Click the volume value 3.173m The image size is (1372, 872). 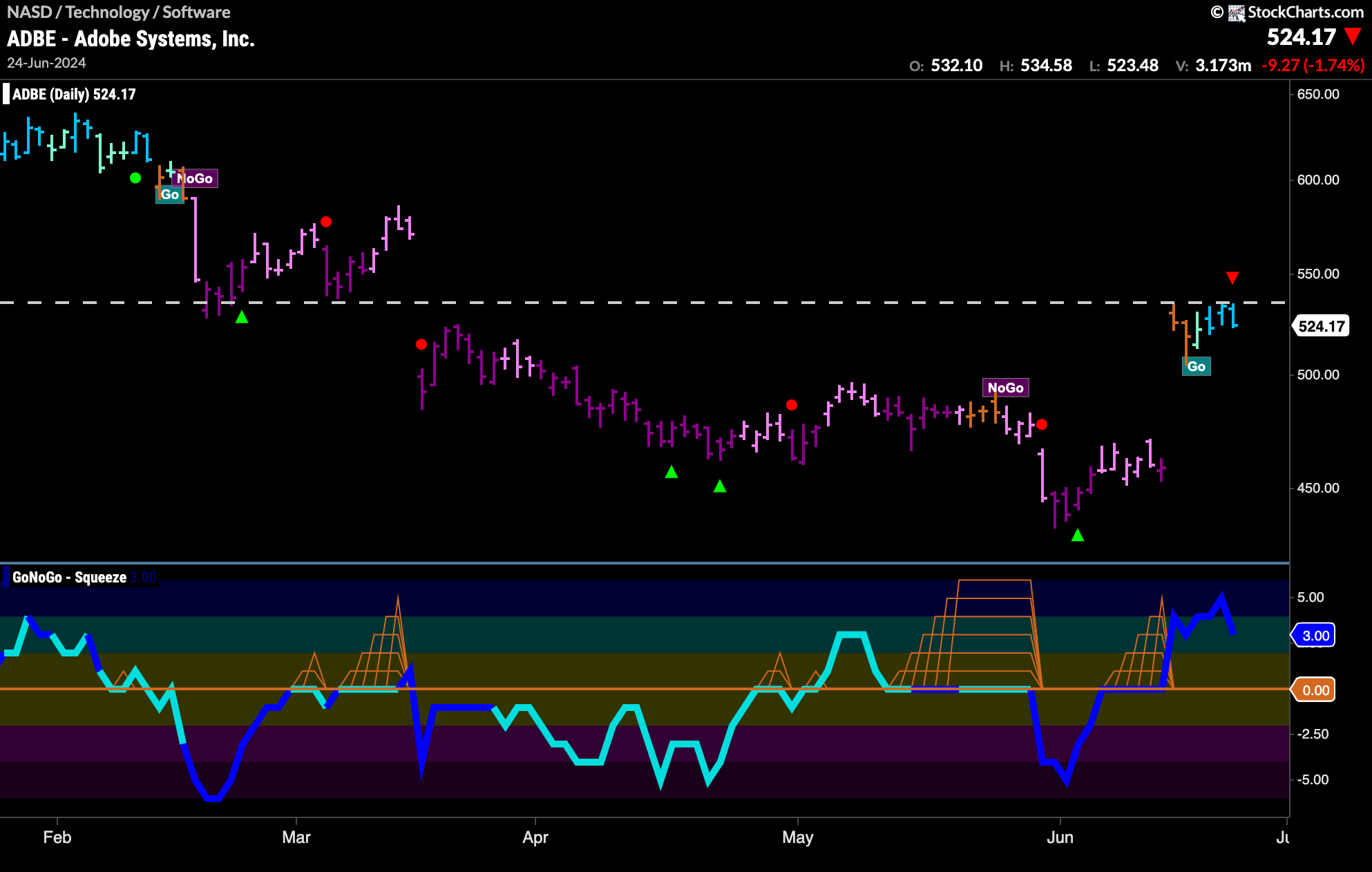(1223, 66)
